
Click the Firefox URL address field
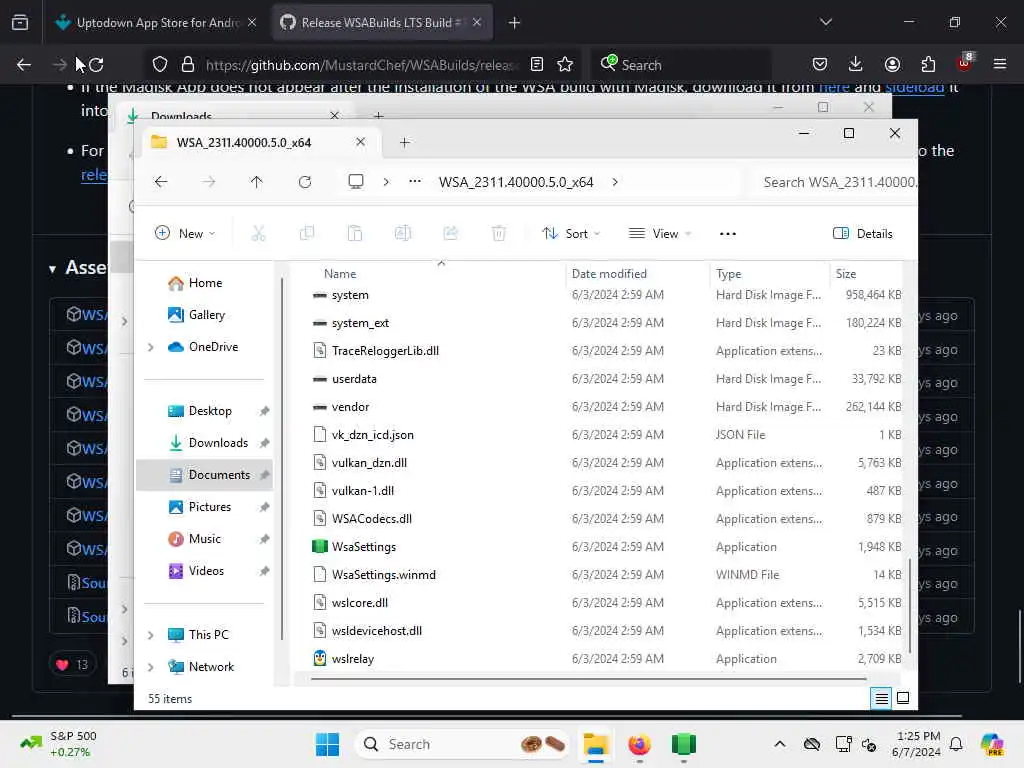pos(361,65)
